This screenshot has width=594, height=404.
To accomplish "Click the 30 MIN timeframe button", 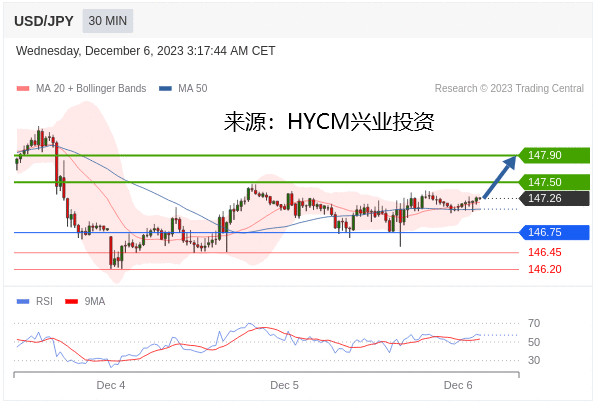I will click(x=108, y=21).
